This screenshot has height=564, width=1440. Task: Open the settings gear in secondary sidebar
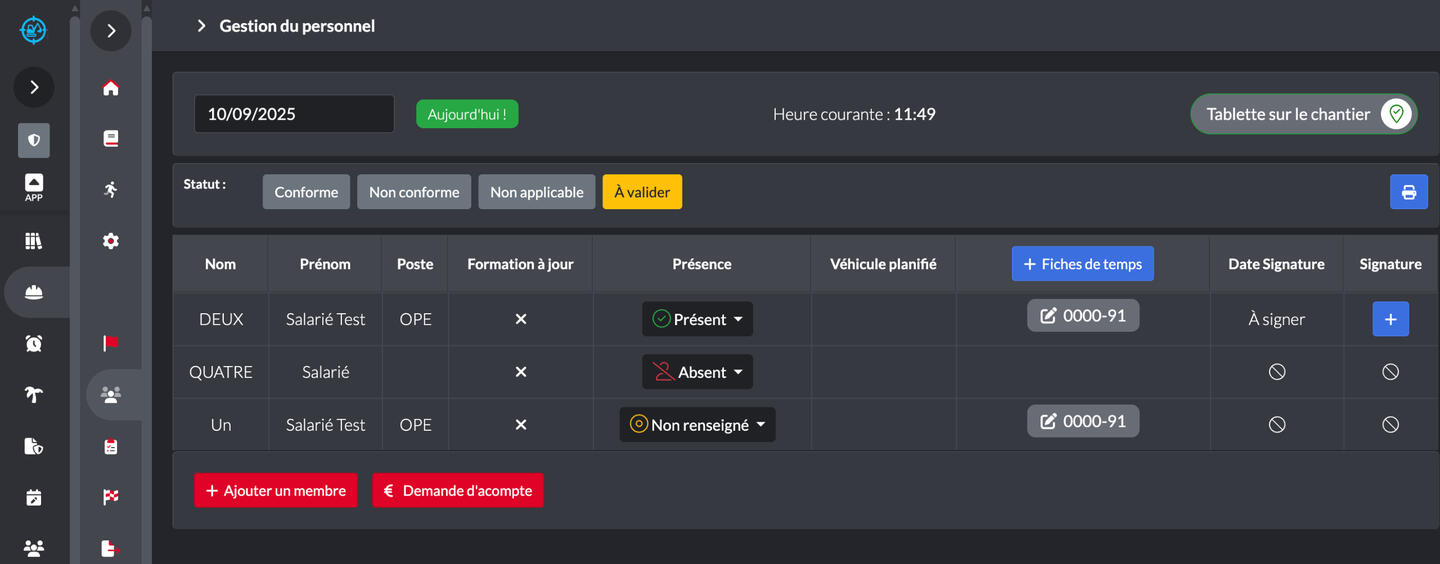pos(111,241)
